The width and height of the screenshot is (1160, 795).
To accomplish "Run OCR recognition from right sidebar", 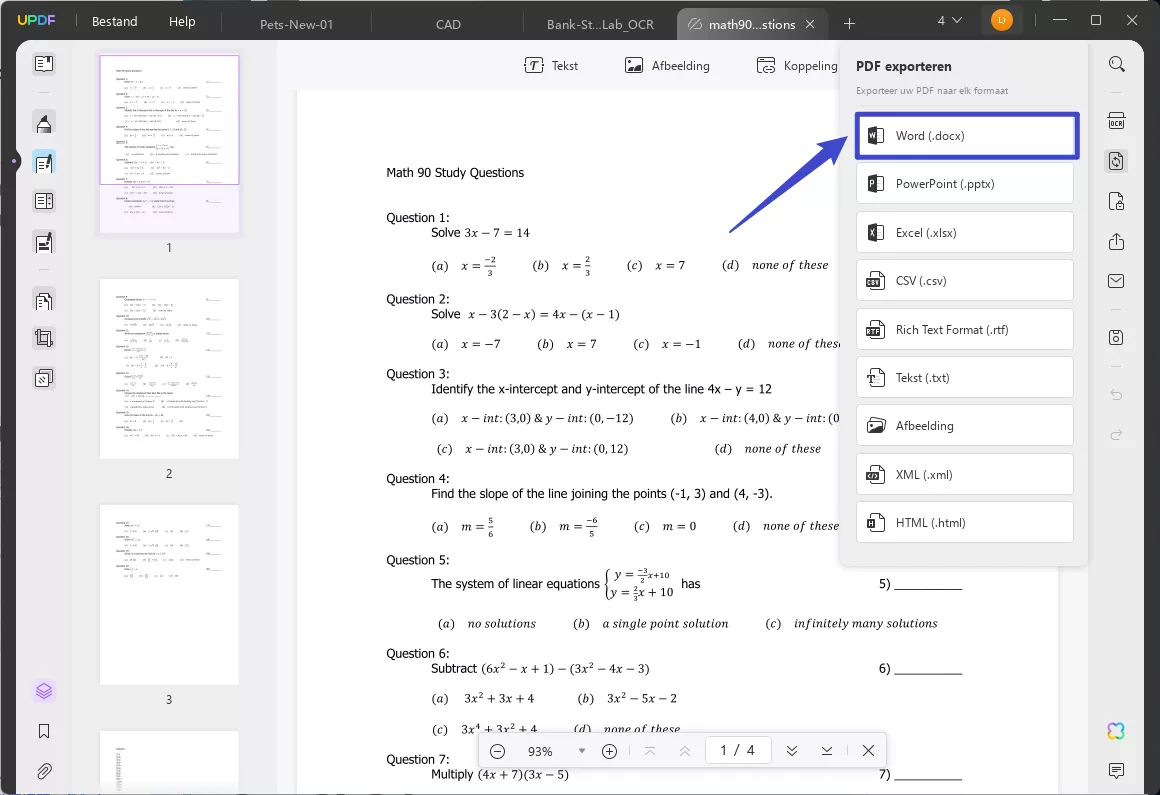I will click(x=1116, y=121).
